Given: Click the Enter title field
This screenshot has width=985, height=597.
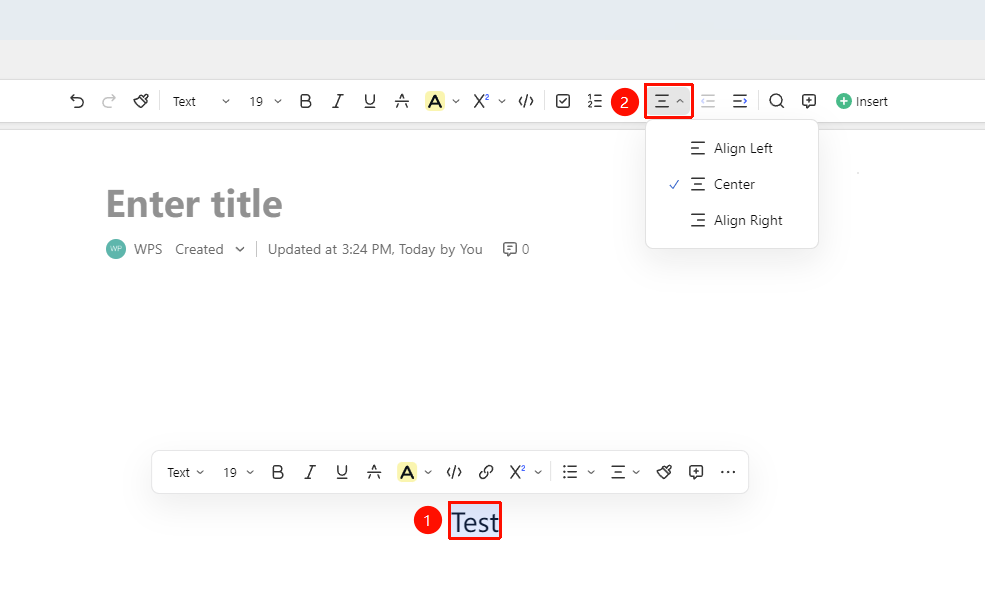Looking at the screenshot, I should 194,204.
